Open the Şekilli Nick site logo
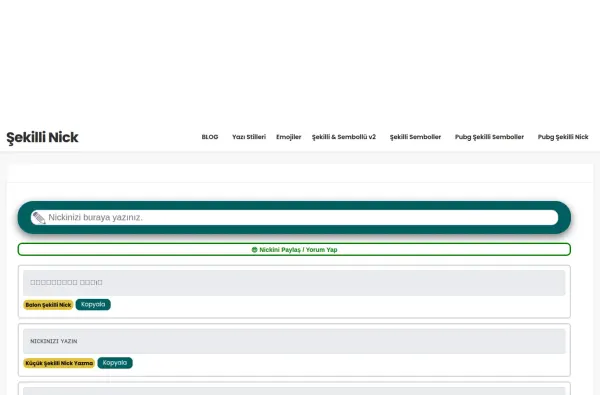Viewport: 600px width, 395px height. [42, 137]
